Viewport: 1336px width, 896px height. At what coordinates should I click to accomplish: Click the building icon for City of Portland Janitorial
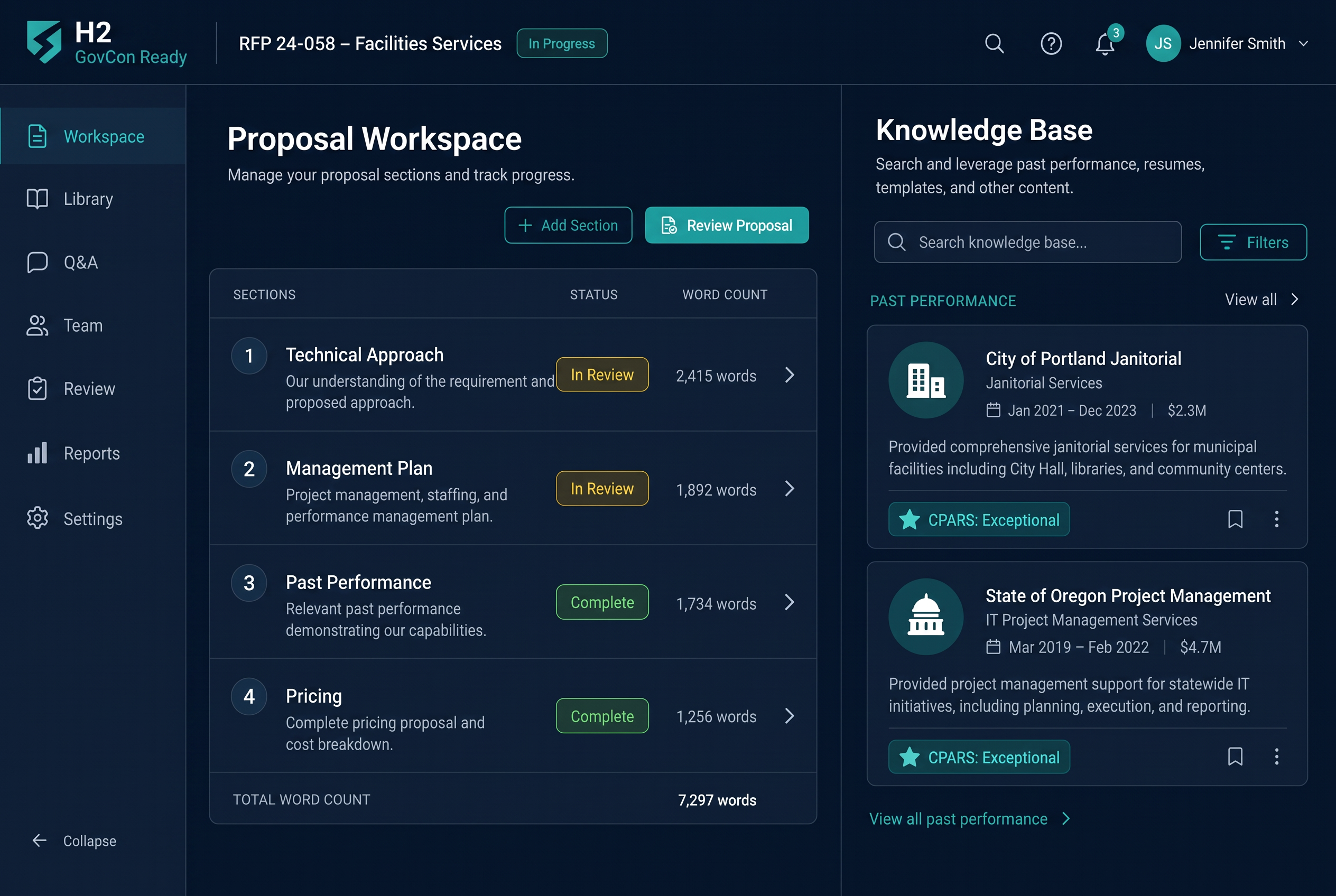point(925,380)
